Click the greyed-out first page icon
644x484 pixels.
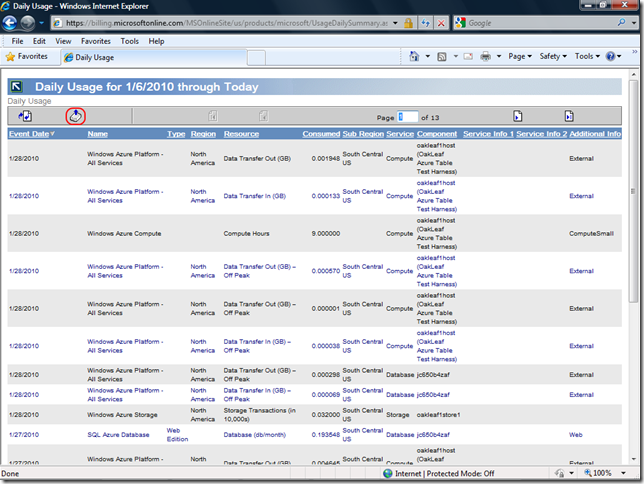(x=212, y=116)
